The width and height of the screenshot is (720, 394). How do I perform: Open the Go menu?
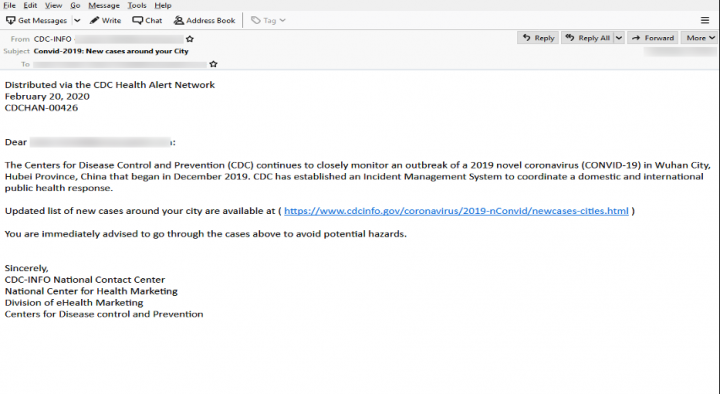click(x=75, y=6)
